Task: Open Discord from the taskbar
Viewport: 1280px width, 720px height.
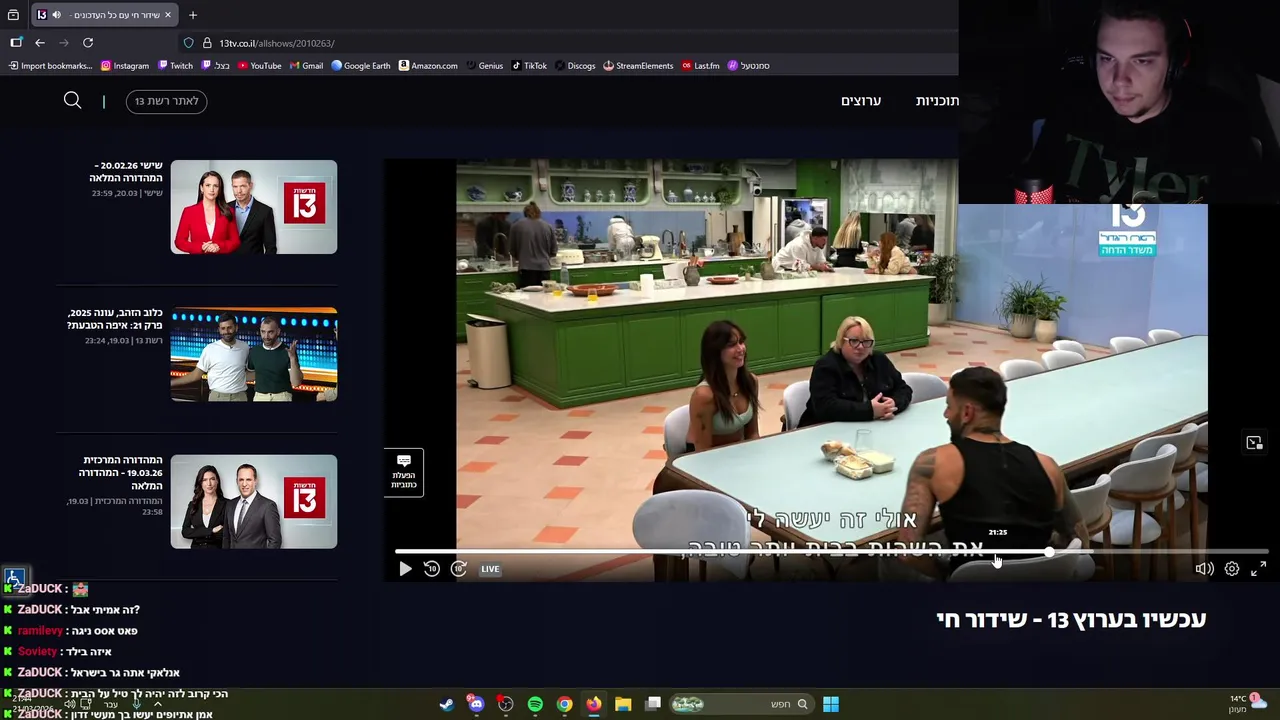Action: coord(476,704)
